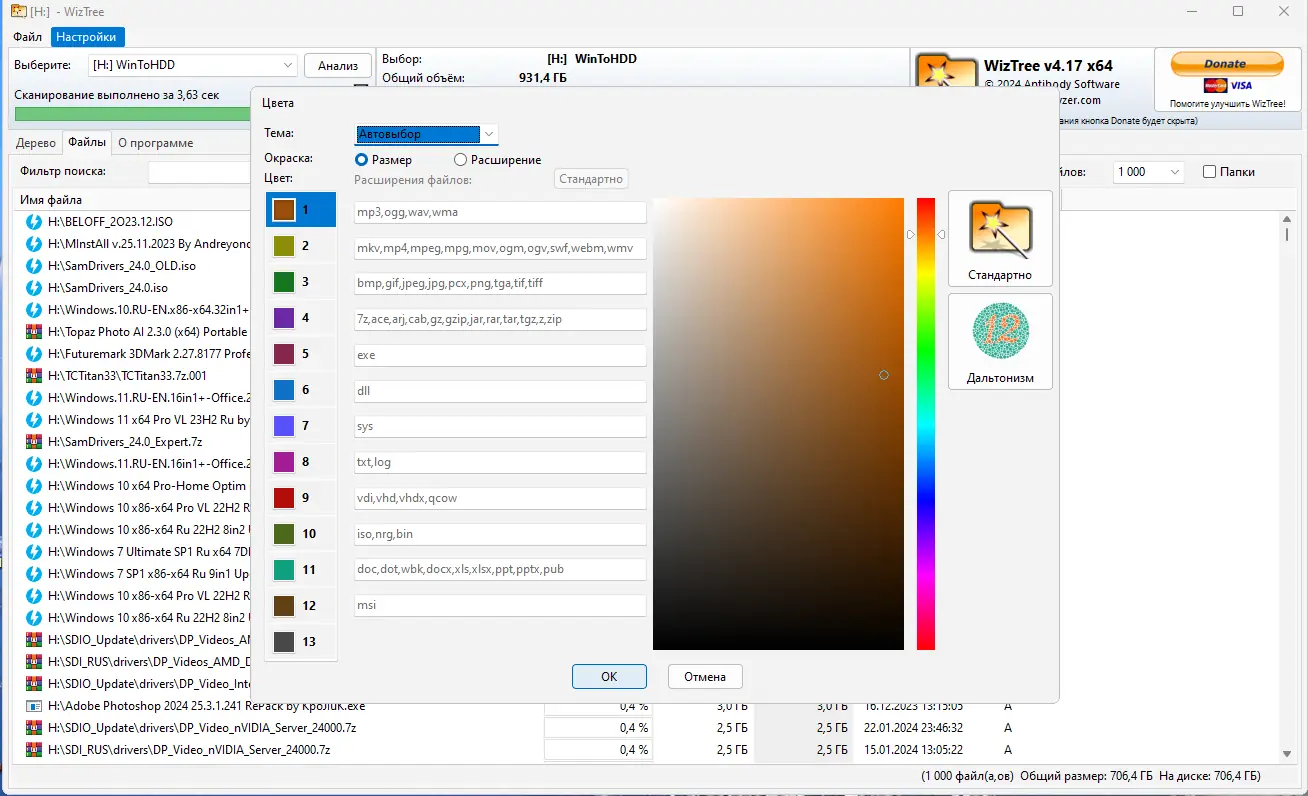
Task: Click the WizTree icon in the title bar
Action: [18, 11]
